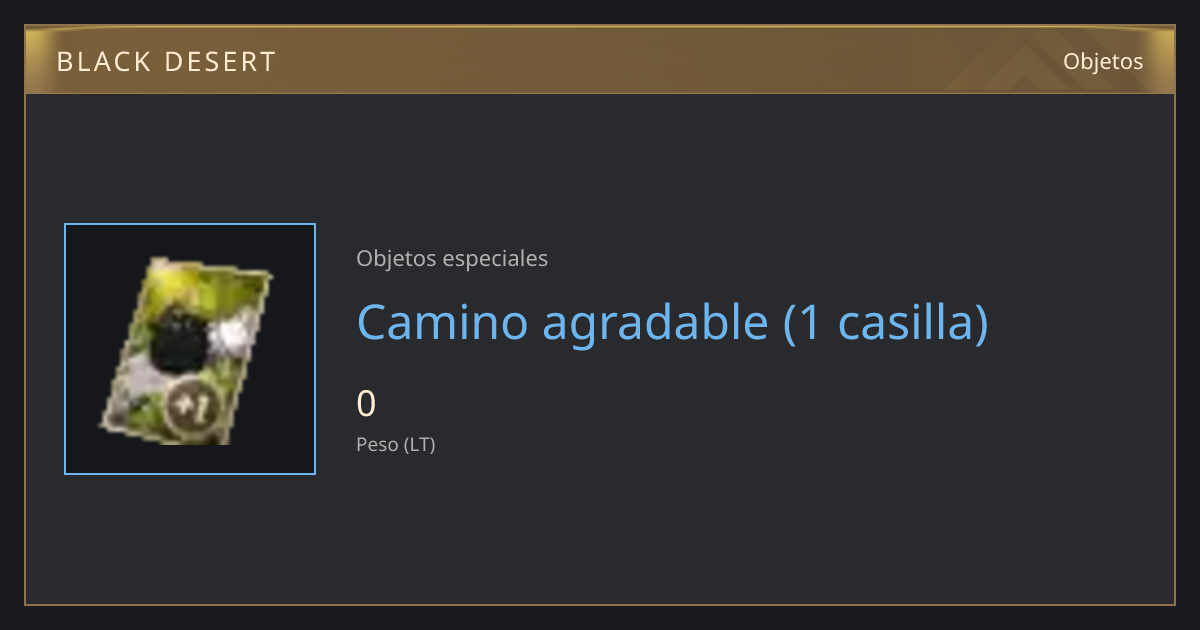
Task: Open the Camino agradable (1 casilla) title
Action: tap(673, 322)
